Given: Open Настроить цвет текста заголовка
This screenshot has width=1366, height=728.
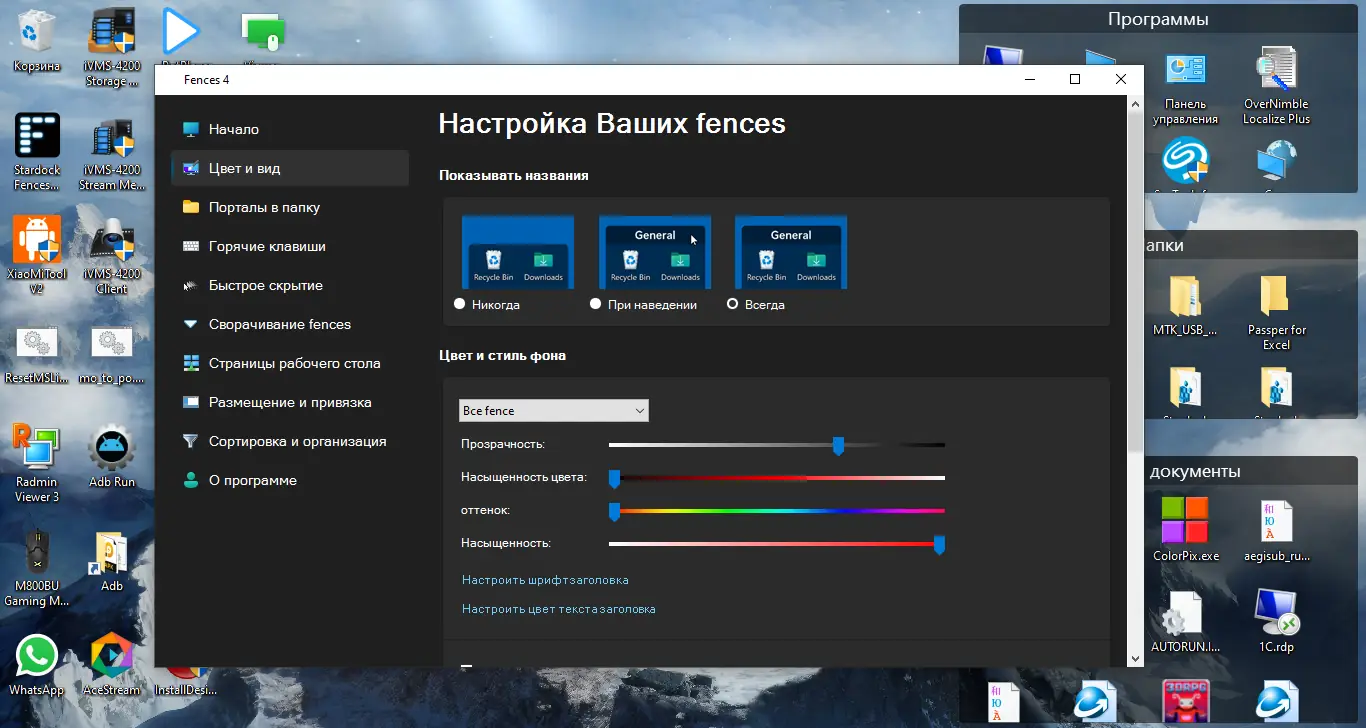Looking at the screenshot, I should click(x=558, y=608).
